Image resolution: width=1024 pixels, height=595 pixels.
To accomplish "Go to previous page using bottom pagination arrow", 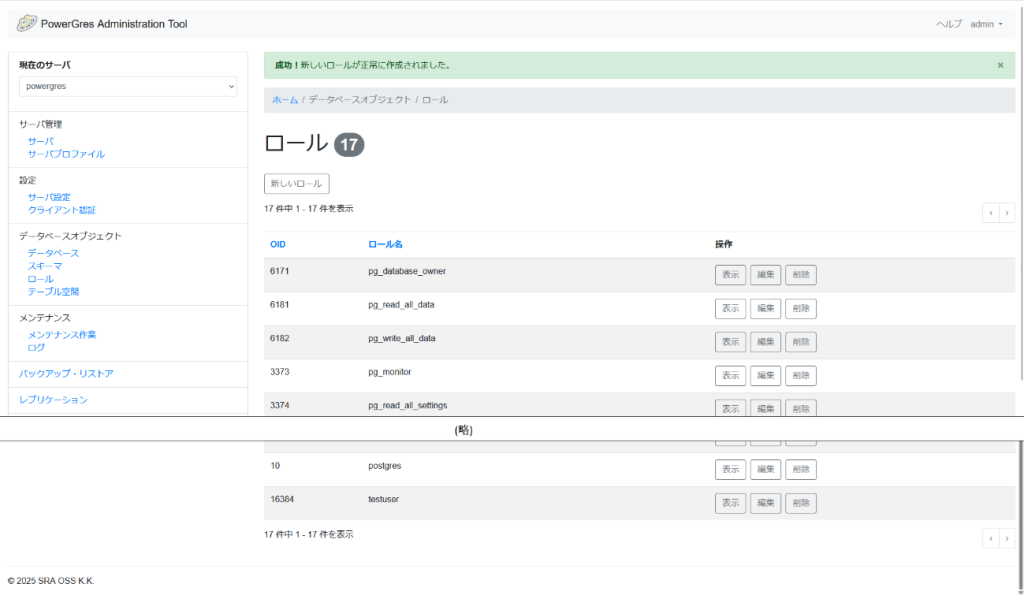I will pos(991,539).
